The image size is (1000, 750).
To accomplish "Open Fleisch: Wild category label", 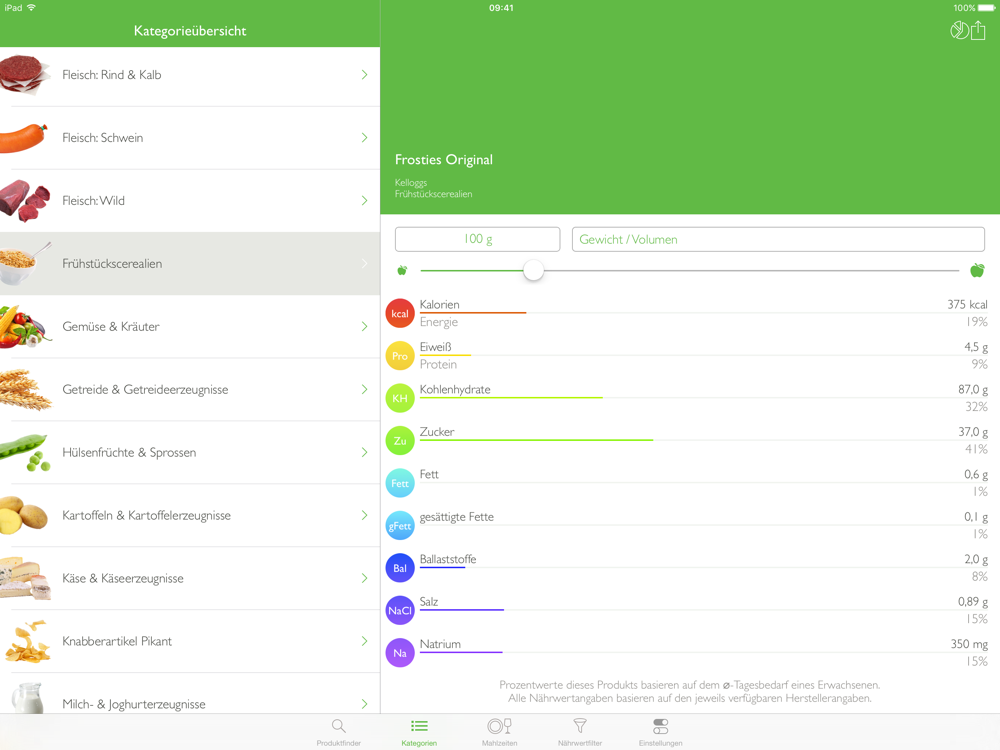I will tap(93, 200).
